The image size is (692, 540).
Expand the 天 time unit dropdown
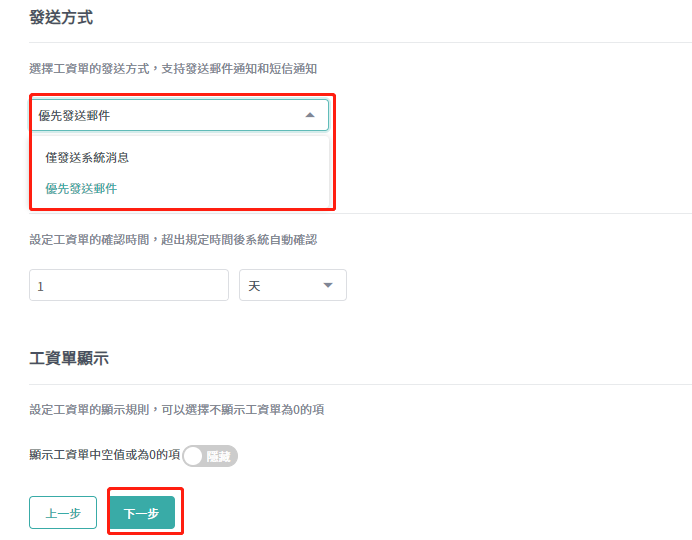coord(293,285)
